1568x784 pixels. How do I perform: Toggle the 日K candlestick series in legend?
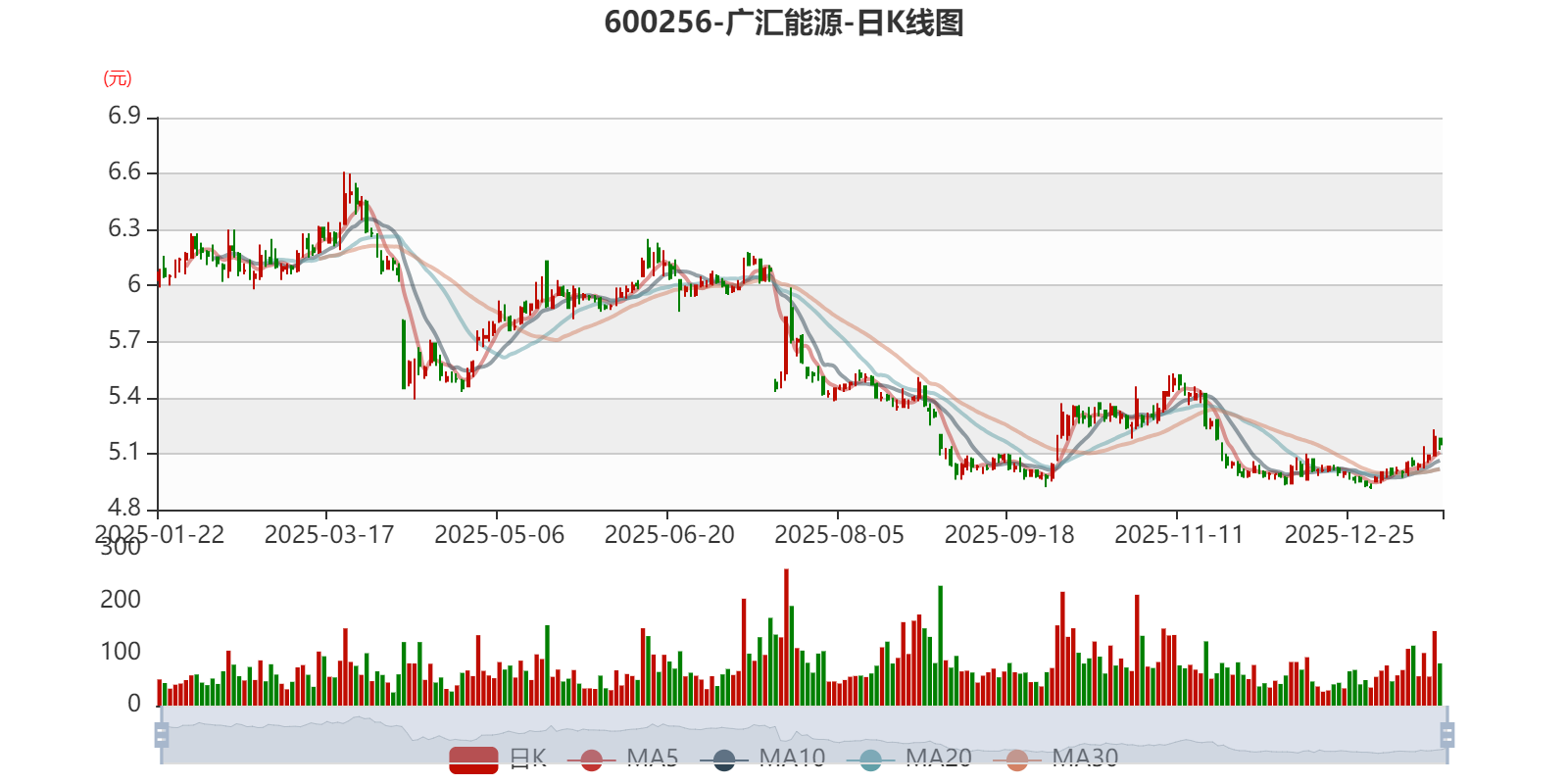click(x=498, y=759)
